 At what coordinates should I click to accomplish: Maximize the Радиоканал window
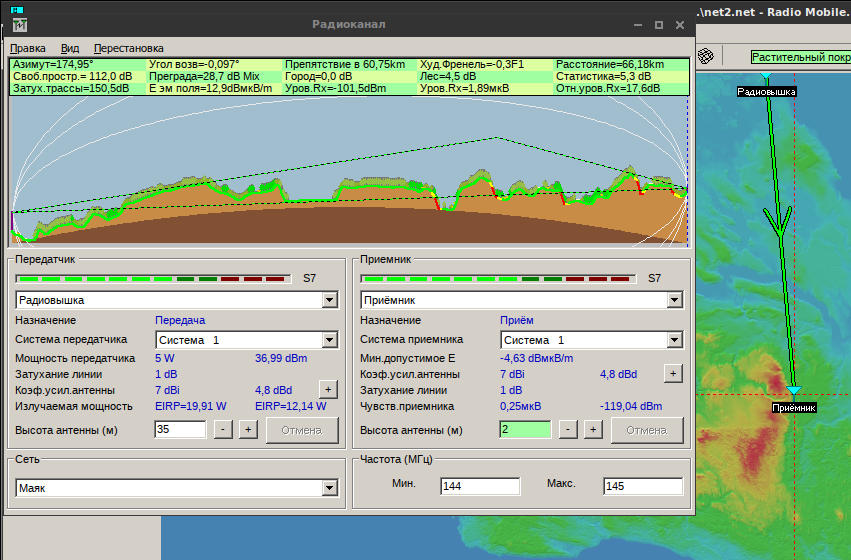pyautogui.click(x=659, y=25)
